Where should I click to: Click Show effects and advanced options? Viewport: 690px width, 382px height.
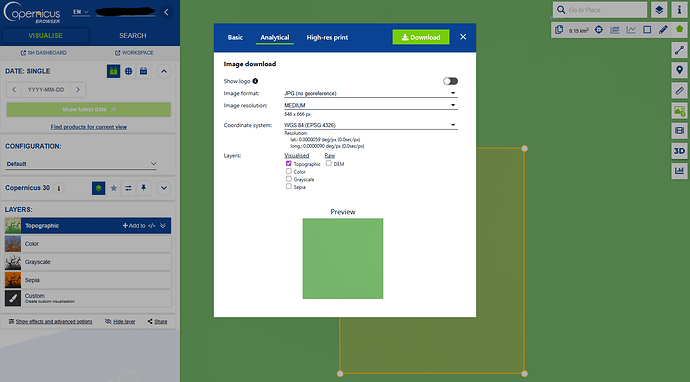point(50,322)
